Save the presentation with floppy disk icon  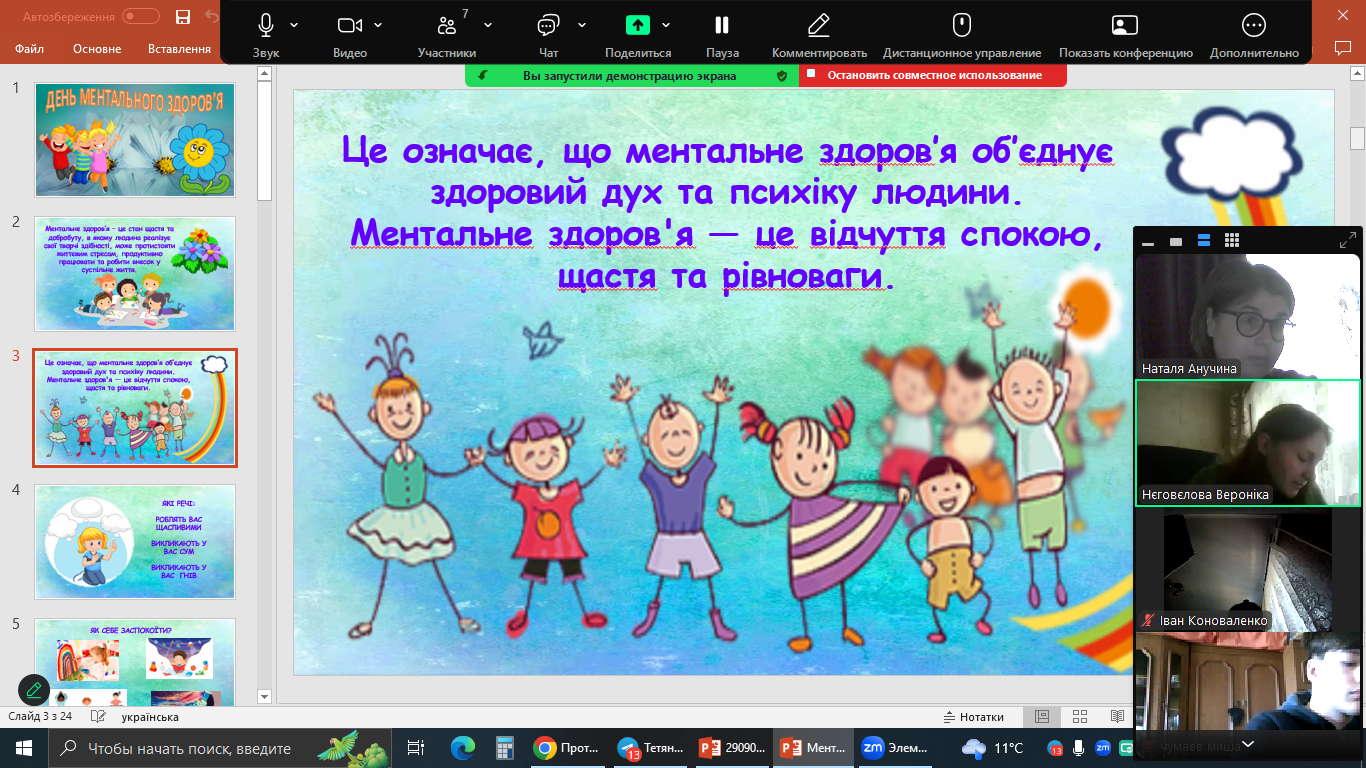point(182,16)
